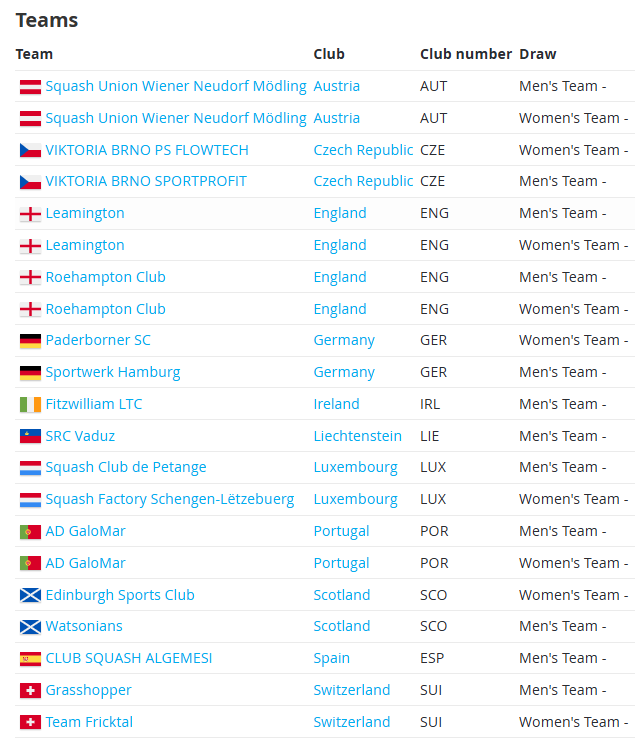Click the Liechtenstein flag beside SRC Vaduz
This screenshot has width=635, height=751.
30,436
